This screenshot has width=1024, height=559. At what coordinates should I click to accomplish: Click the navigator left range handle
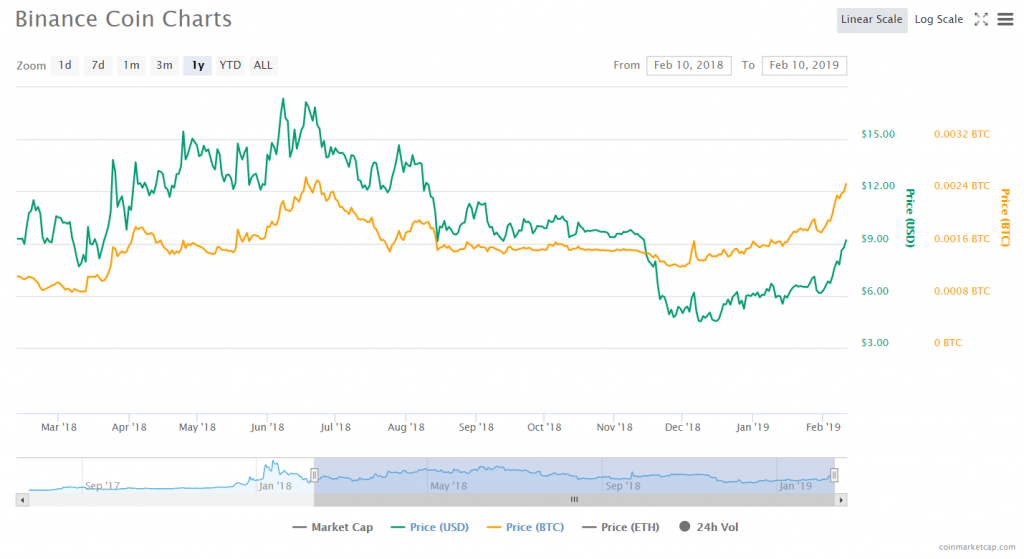[x=314, y=475]
